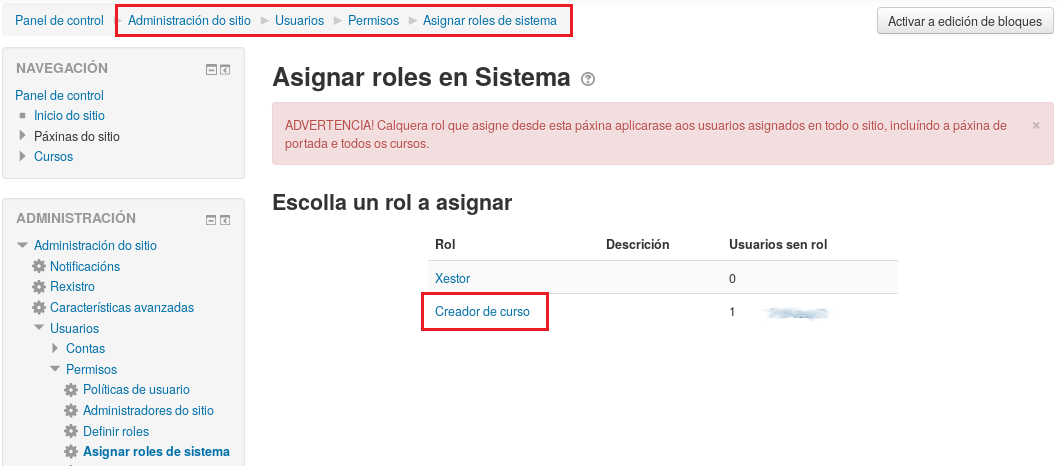Screen dimensions: 1057x466
Task: Open Administradores do sitio link
Action: coord(148,411)
